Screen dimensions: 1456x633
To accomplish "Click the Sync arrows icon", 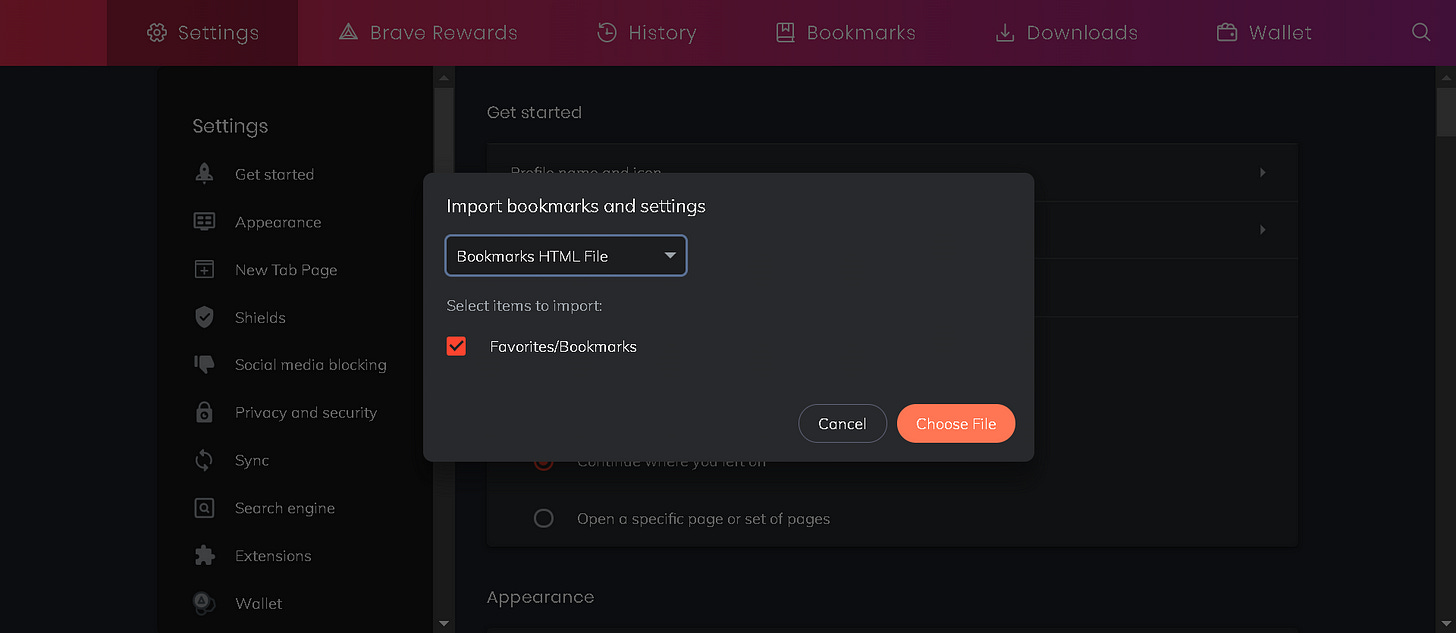I will point(204,460).
